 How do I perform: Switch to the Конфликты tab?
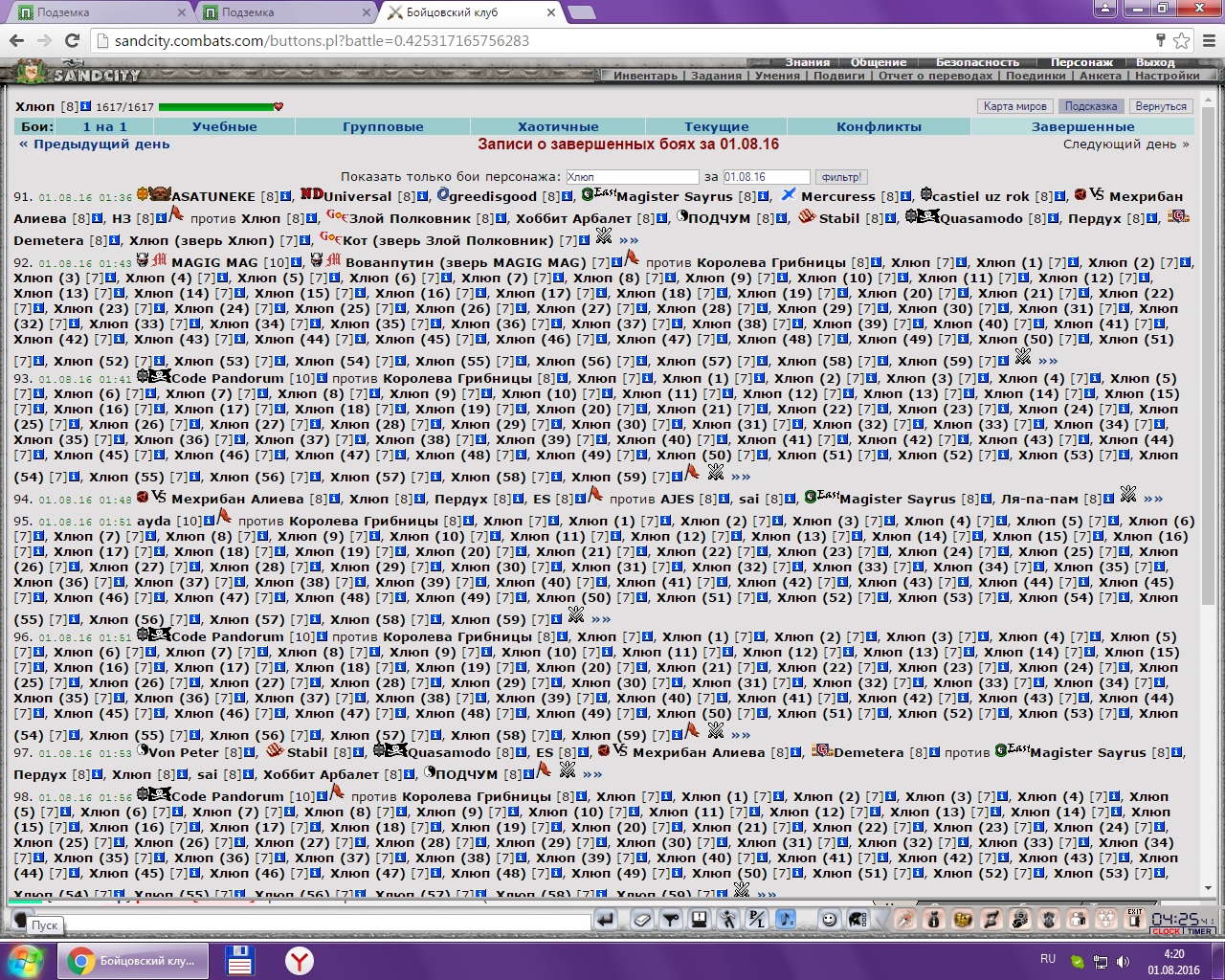(x=879, y=126)
